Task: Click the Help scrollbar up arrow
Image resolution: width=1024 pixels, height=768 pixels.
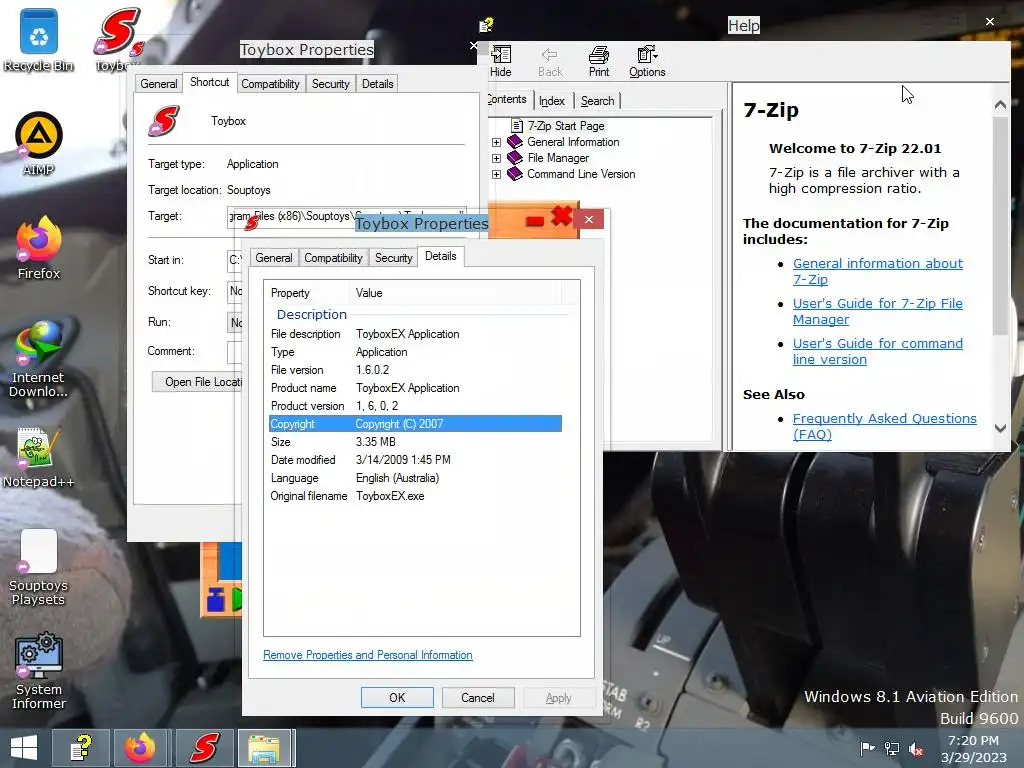Action: point(1000,104)
